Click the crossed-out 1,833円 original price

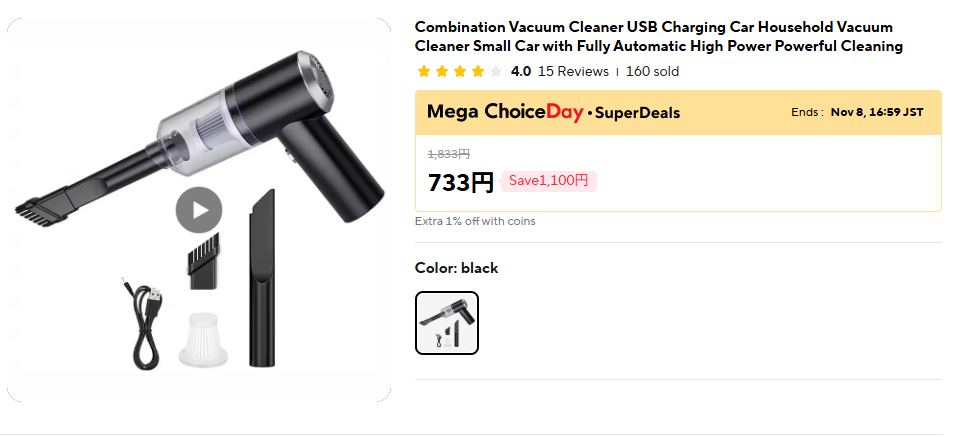(x=449, y=154)
